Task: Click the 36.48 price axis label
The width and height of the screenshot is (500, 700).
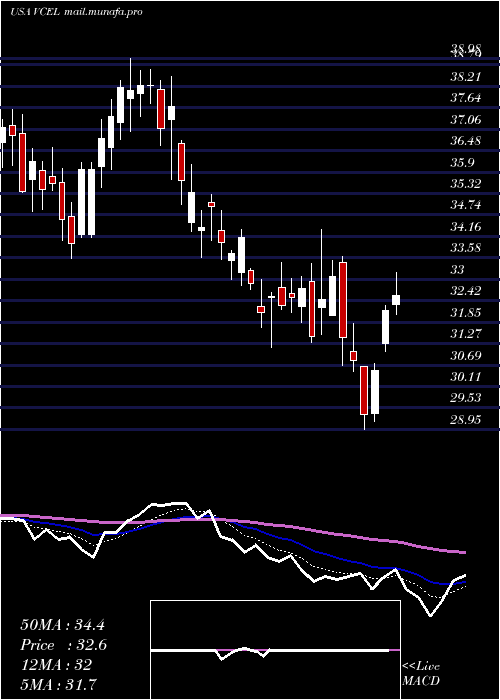Action: pos(466,141)
